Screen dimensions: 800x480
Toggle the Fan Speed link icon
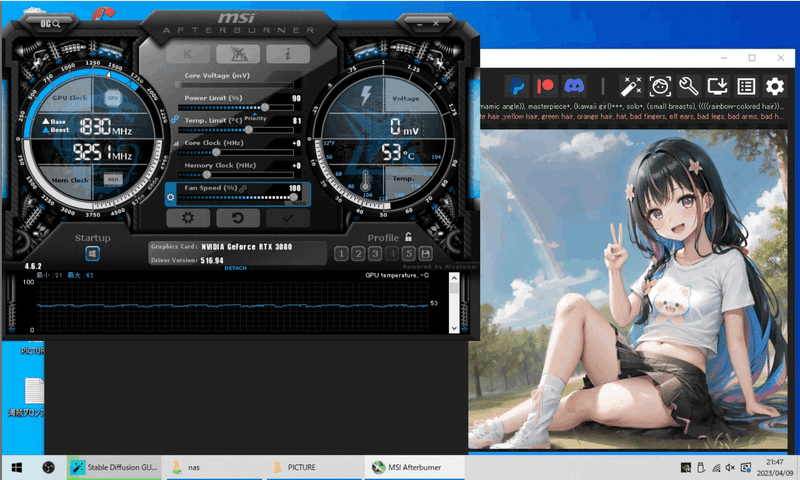point(243,188)
